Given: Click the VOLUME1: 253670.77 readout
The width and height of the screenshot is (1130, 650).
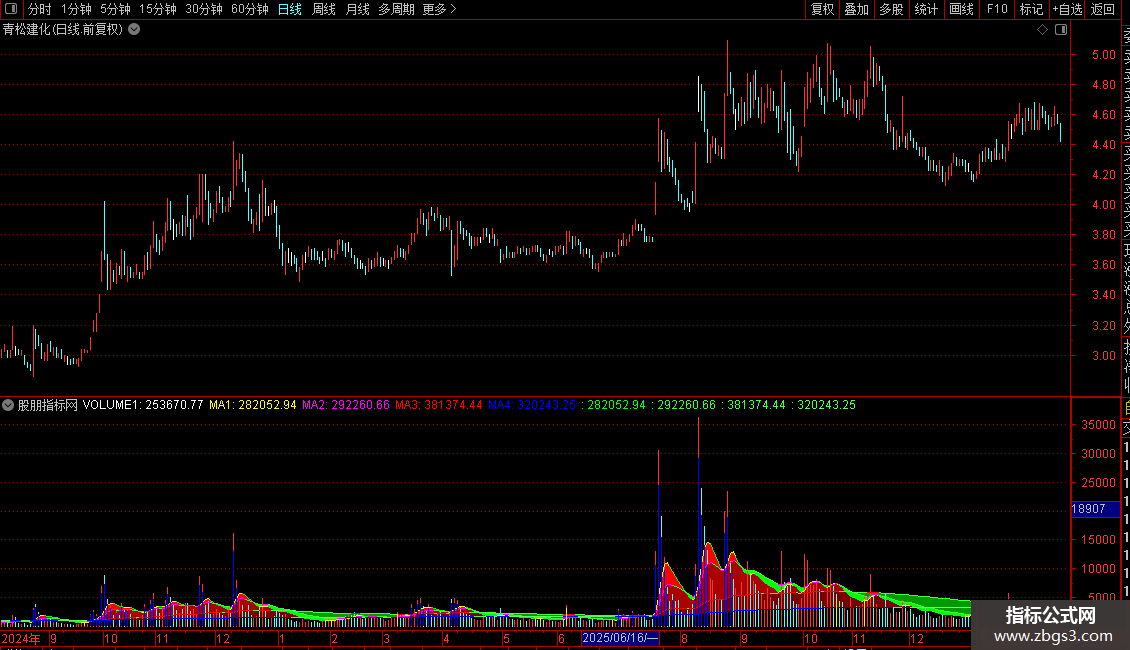Looking at the screenshot, I should click(143, 405).
